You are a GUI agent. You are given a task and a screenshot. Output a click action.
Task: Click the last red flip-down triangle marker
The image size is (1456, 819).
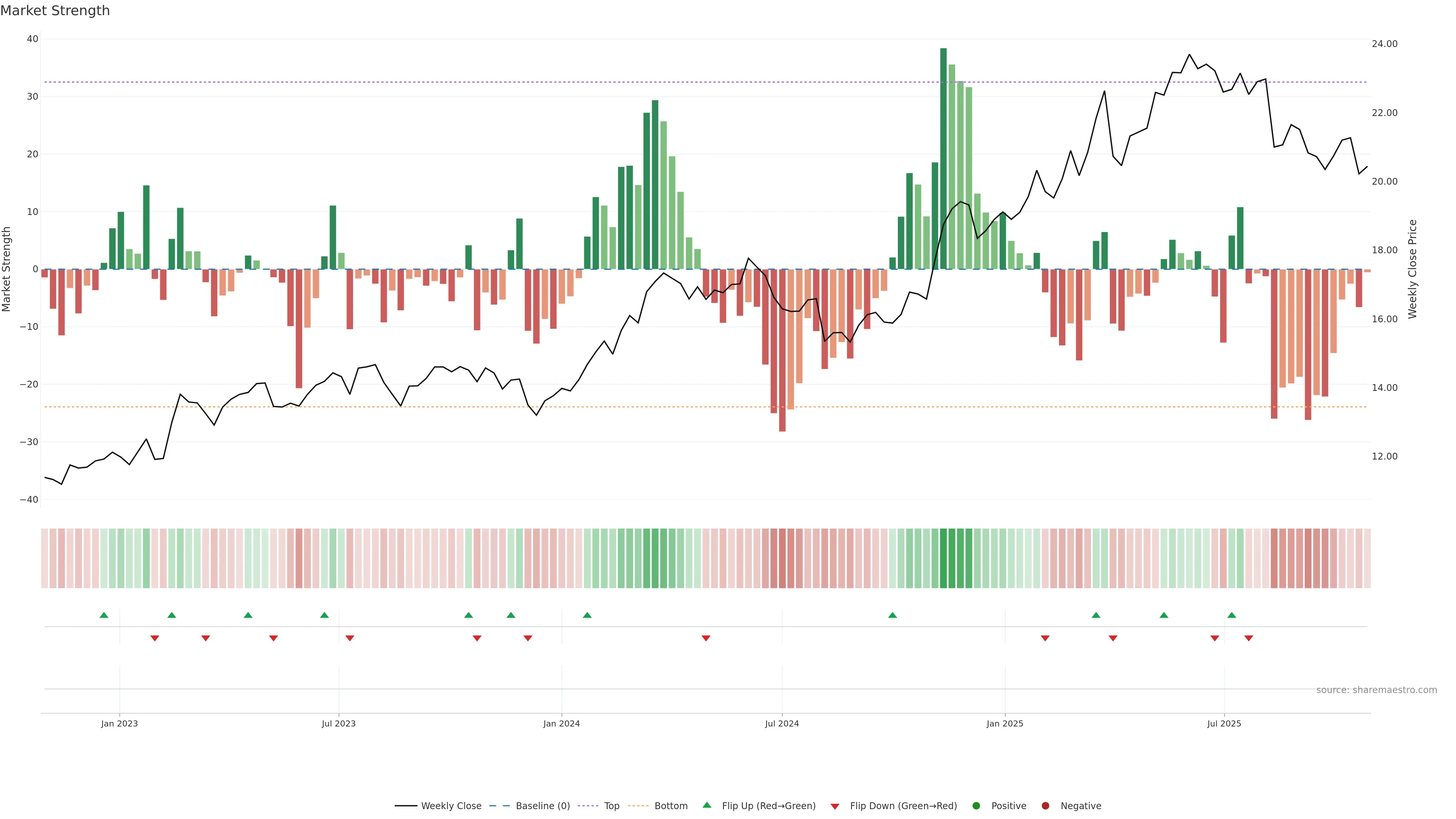1249,638
